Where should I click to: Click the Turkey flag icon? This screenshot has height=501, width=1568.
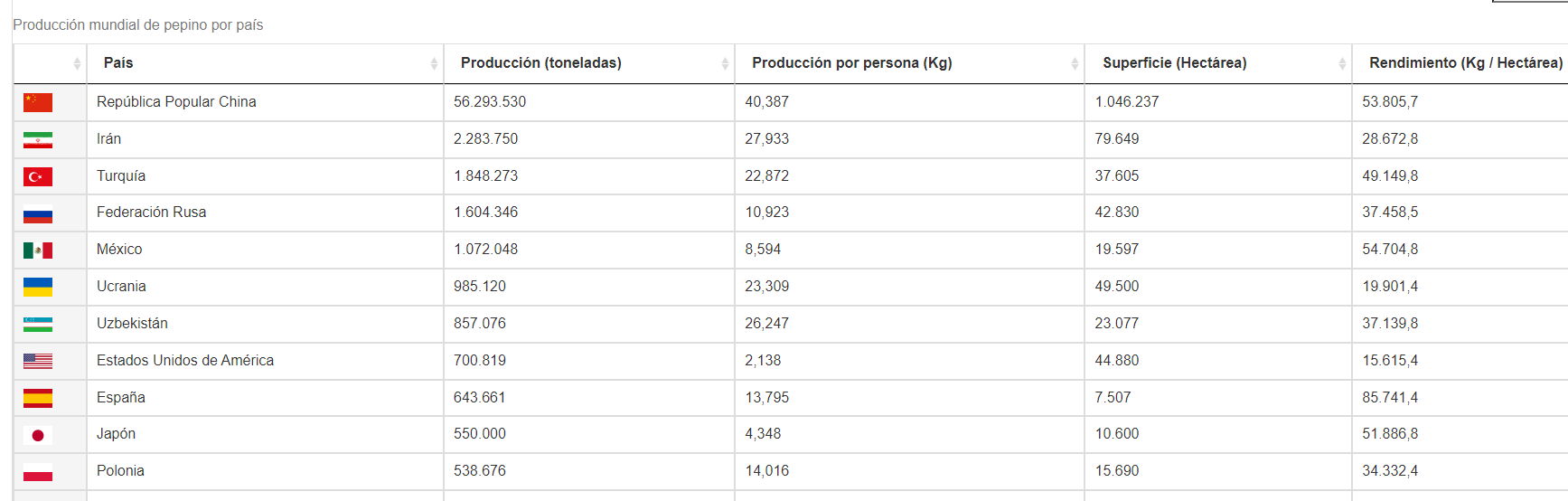pyautogui.click(x=38, y=176)
